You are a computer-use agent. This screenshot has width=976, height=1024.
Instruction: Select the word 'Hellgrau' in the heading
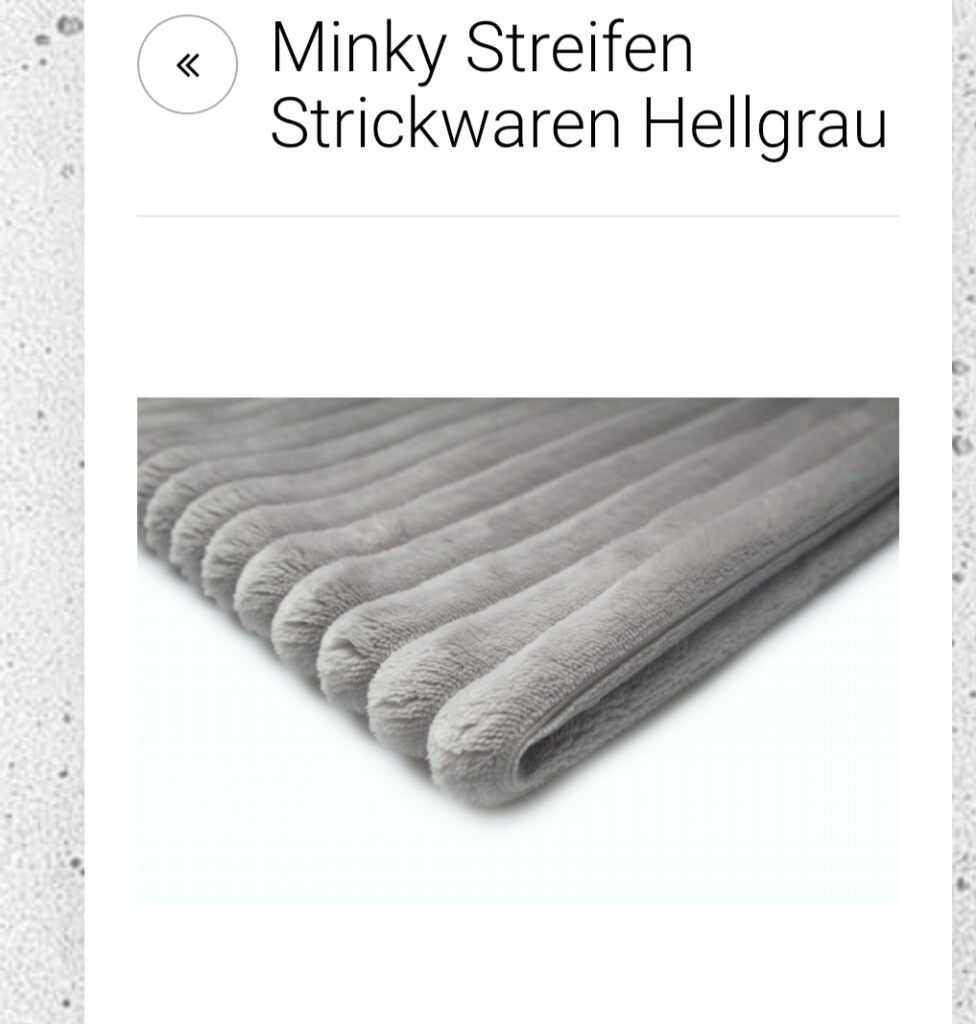[x=765, y=124]
